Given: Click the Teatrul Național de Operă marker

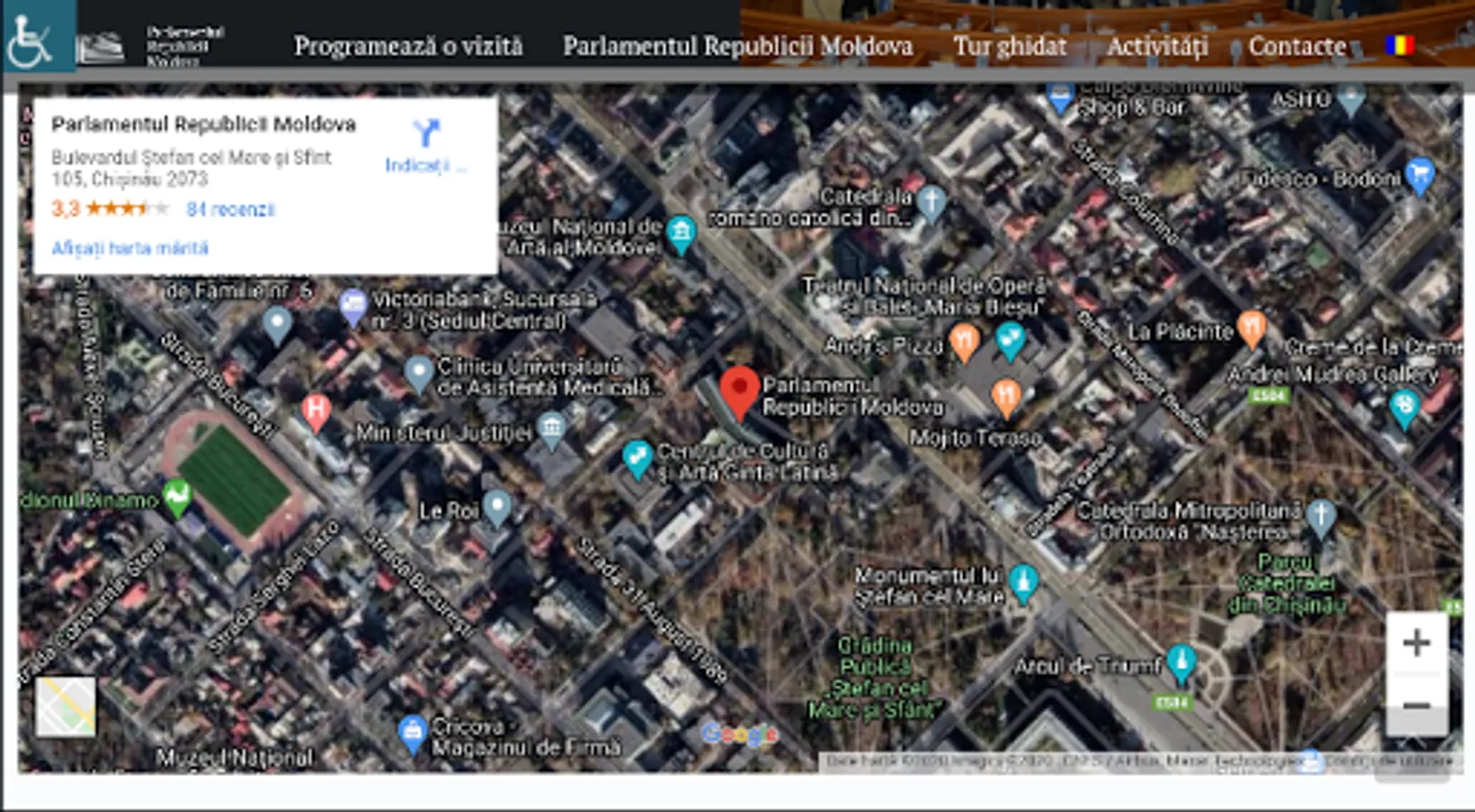Looking at the screenshot, I should click(x=1010, y=340).
